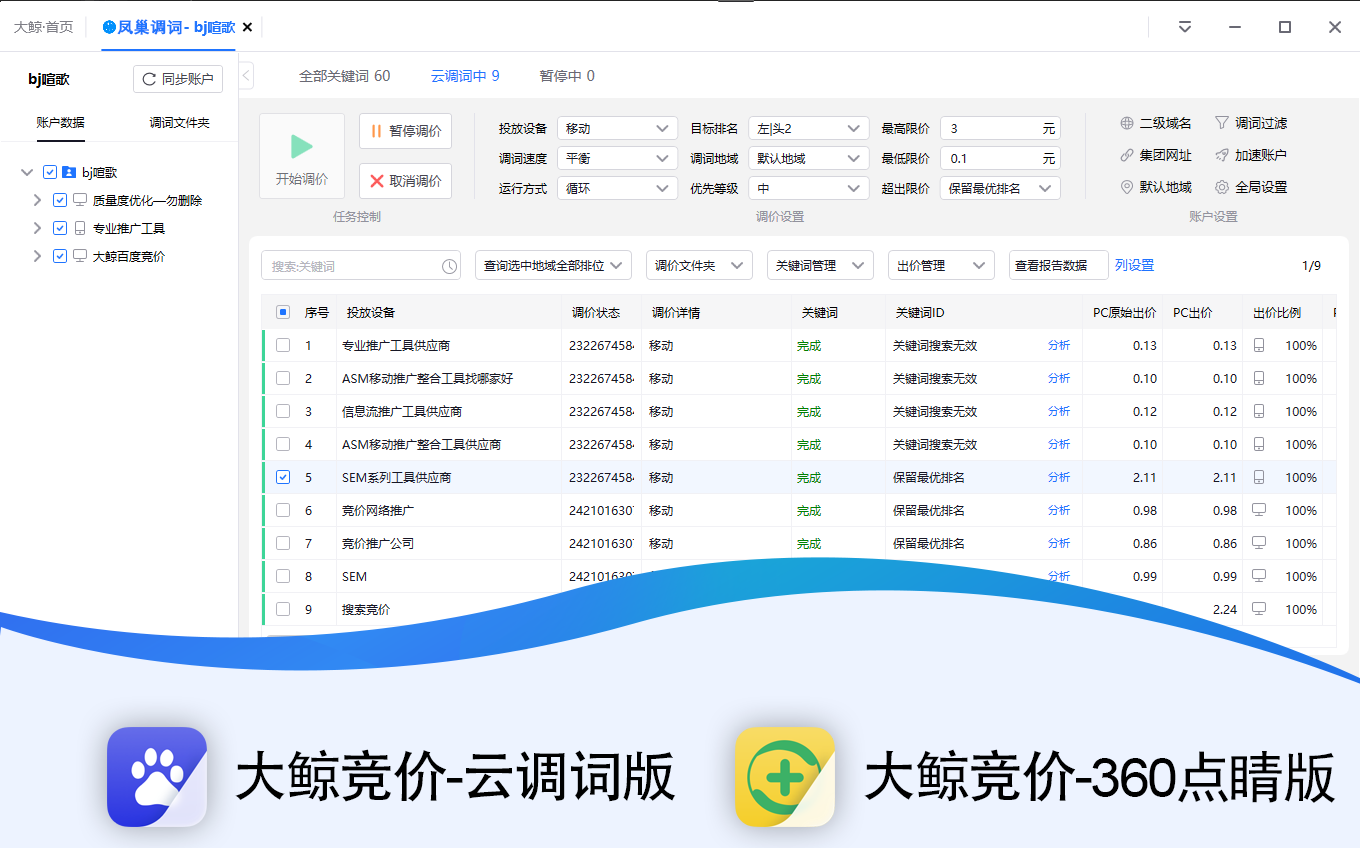Click the mobile device icon in row 1
Screen dimensions: 1360x848
pyautogui.click(x=1259, y=345)
